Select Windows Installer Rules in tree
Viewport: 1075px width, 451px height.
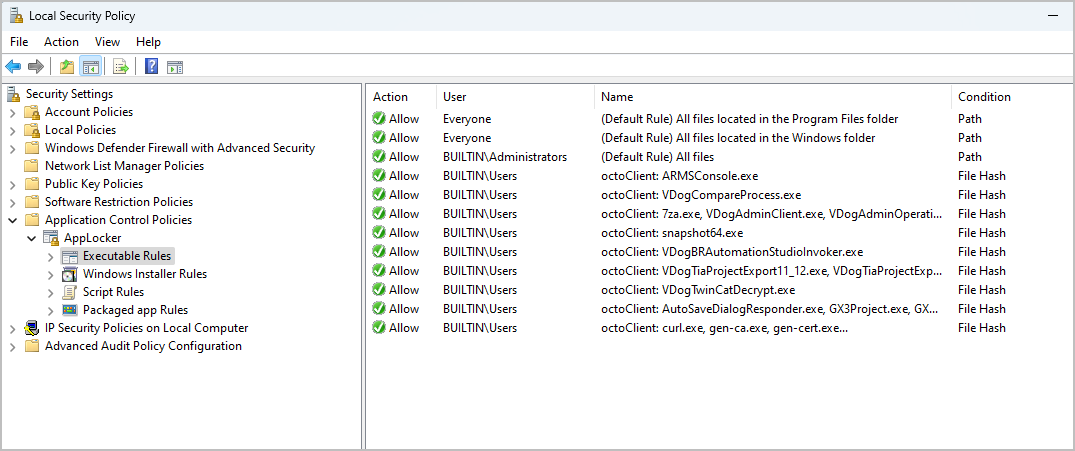(144, 274)
